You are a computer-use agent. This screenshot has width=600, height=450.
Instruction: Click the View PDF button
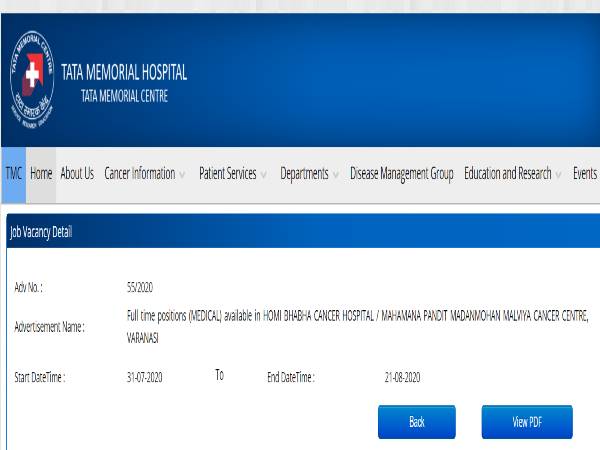527,422
